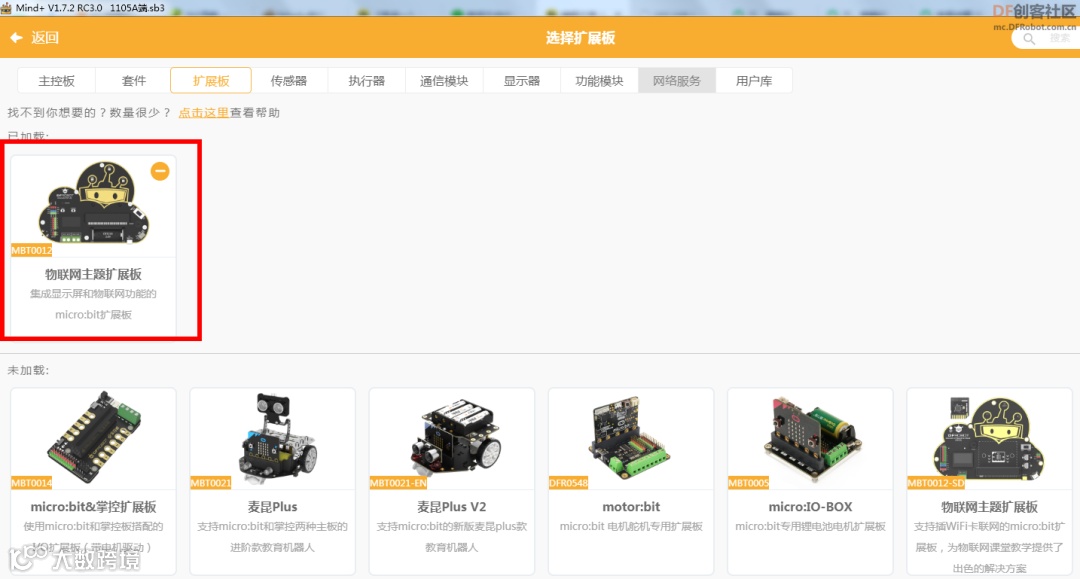
Task: Click loaded 物联网主题扩展板 MBT0012 board image
Action: 94,203
